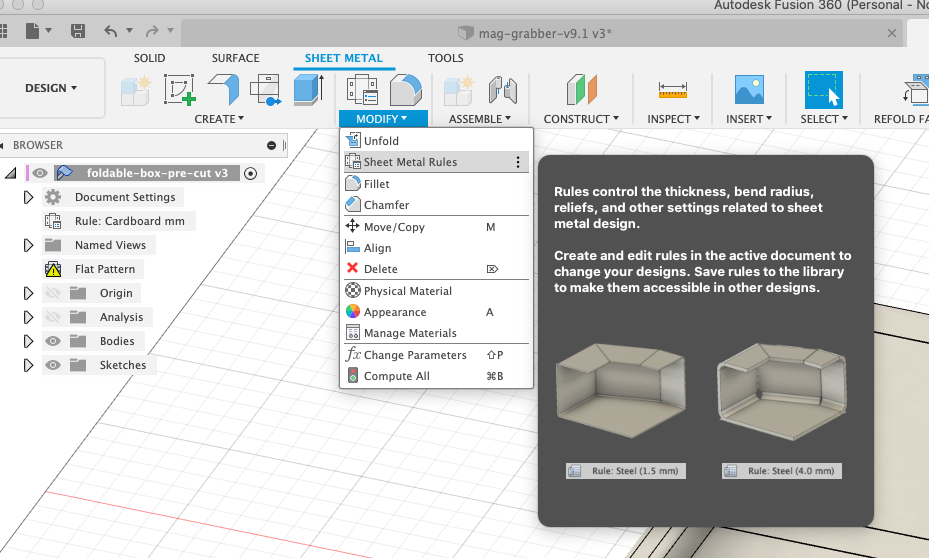Choose Move/Copy from the Modify menu
929x558 pixels.
[x=437, y=227]
